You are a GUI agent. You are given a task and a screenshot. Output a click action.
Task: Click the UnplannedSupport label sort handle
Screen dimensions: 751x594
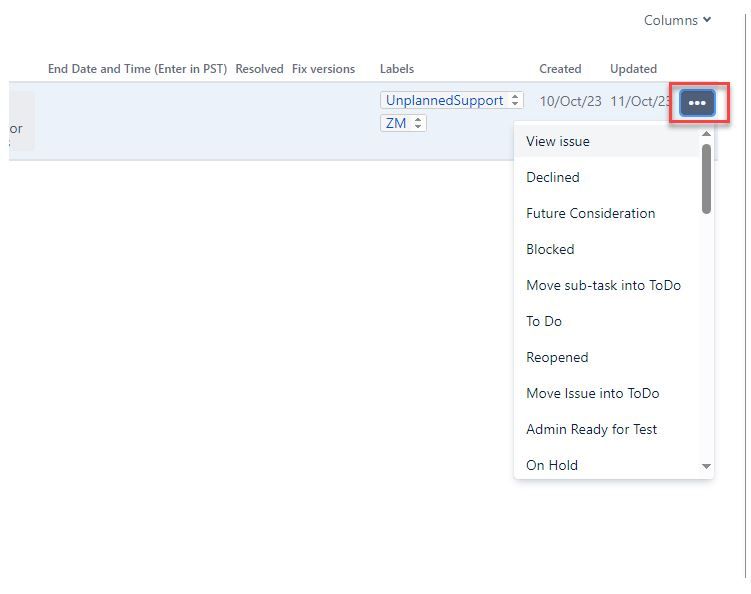point(515,100)
